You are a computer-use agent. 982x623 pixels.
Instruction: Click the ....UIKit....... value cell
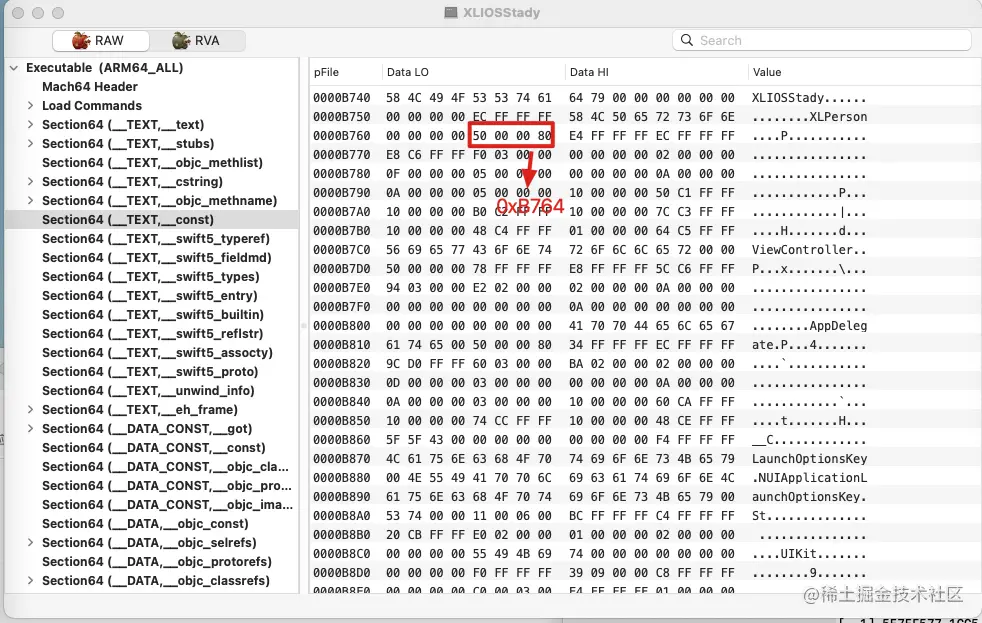click(810, 554)
